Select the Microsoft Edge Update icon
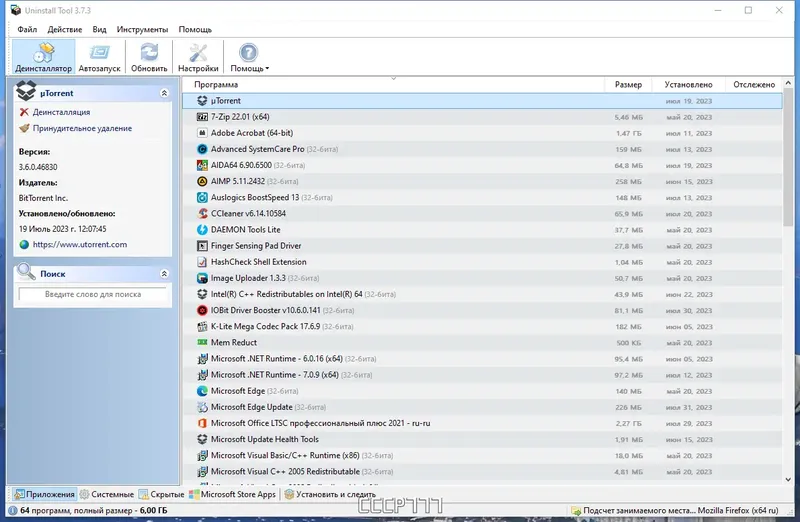The width and height of the screenshot is (800, 522). (x=202, y=407)
